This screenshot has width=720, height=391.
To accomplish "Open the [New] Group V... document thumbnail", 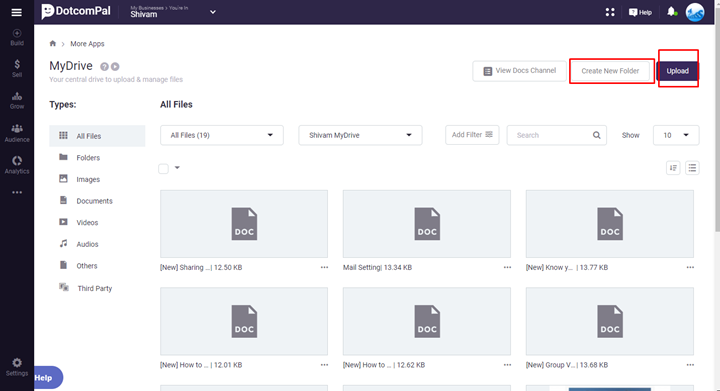I will [x=610, y=321].
